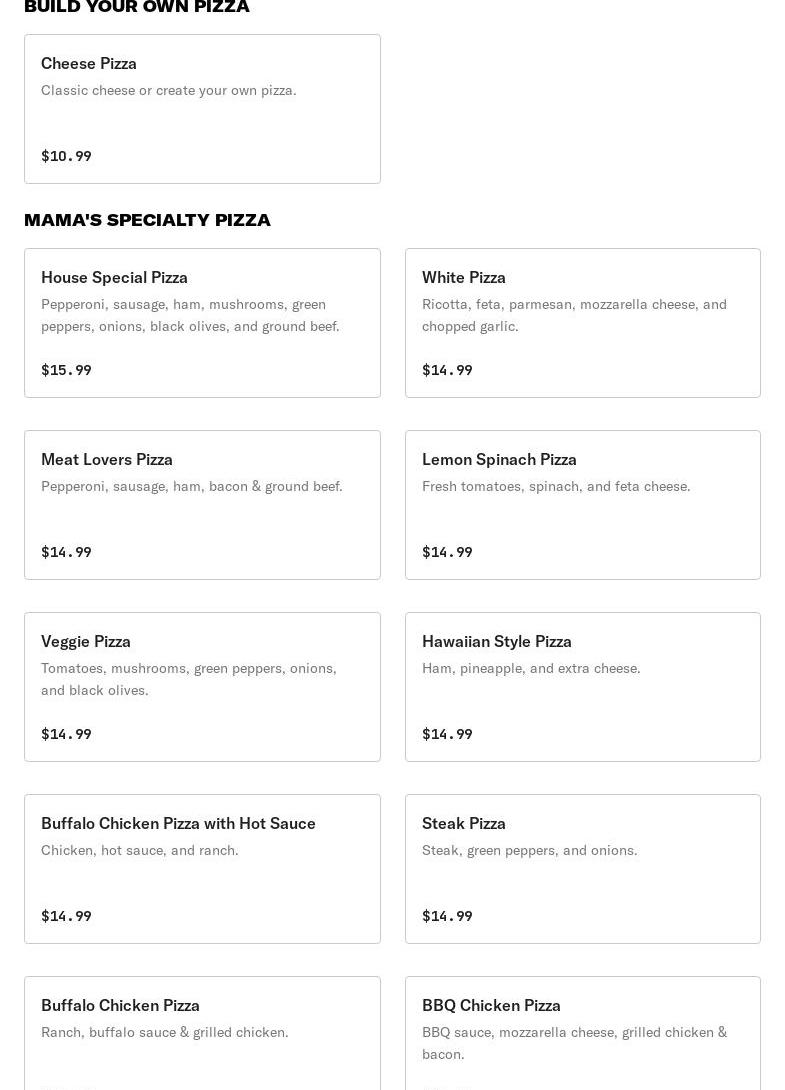
Task: Choose the White Pizza card
Action: click(582, 323)
